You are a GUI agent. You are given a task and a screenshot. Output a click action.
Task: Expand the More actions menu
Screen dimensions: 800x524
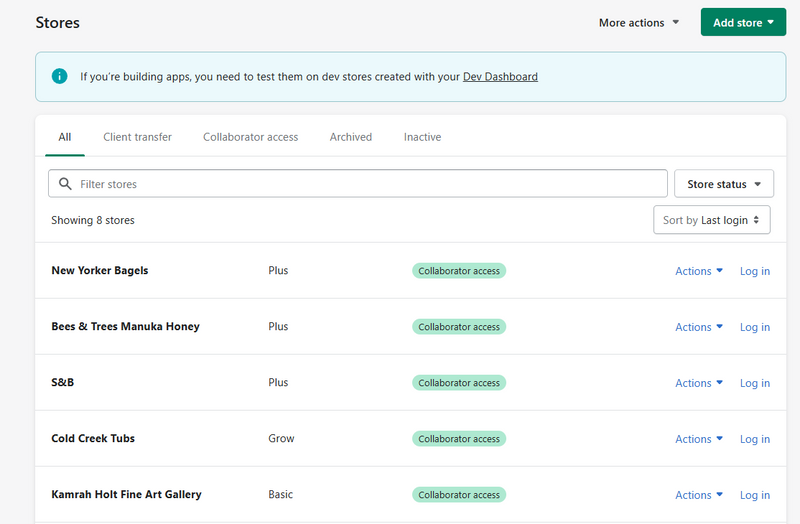pyautogui.click(x=639, y=22)
